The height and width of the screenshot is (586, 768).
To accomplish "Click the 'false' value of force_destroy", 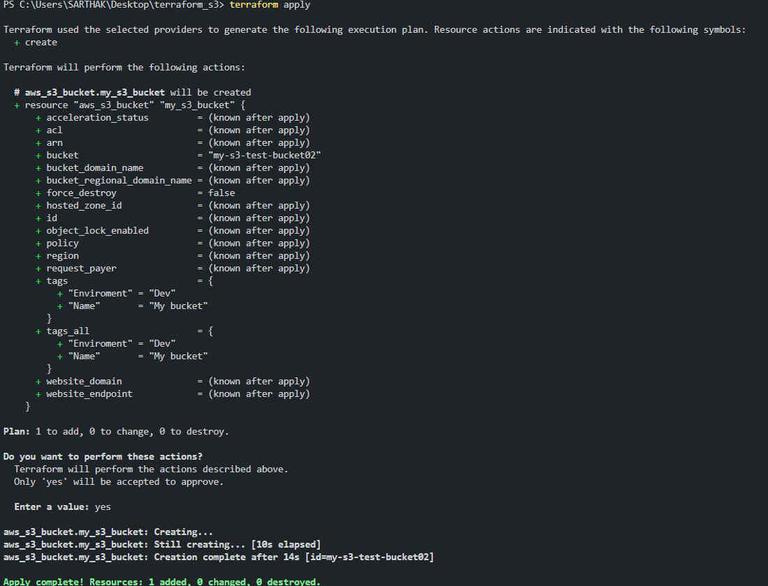I will point(221,193).
